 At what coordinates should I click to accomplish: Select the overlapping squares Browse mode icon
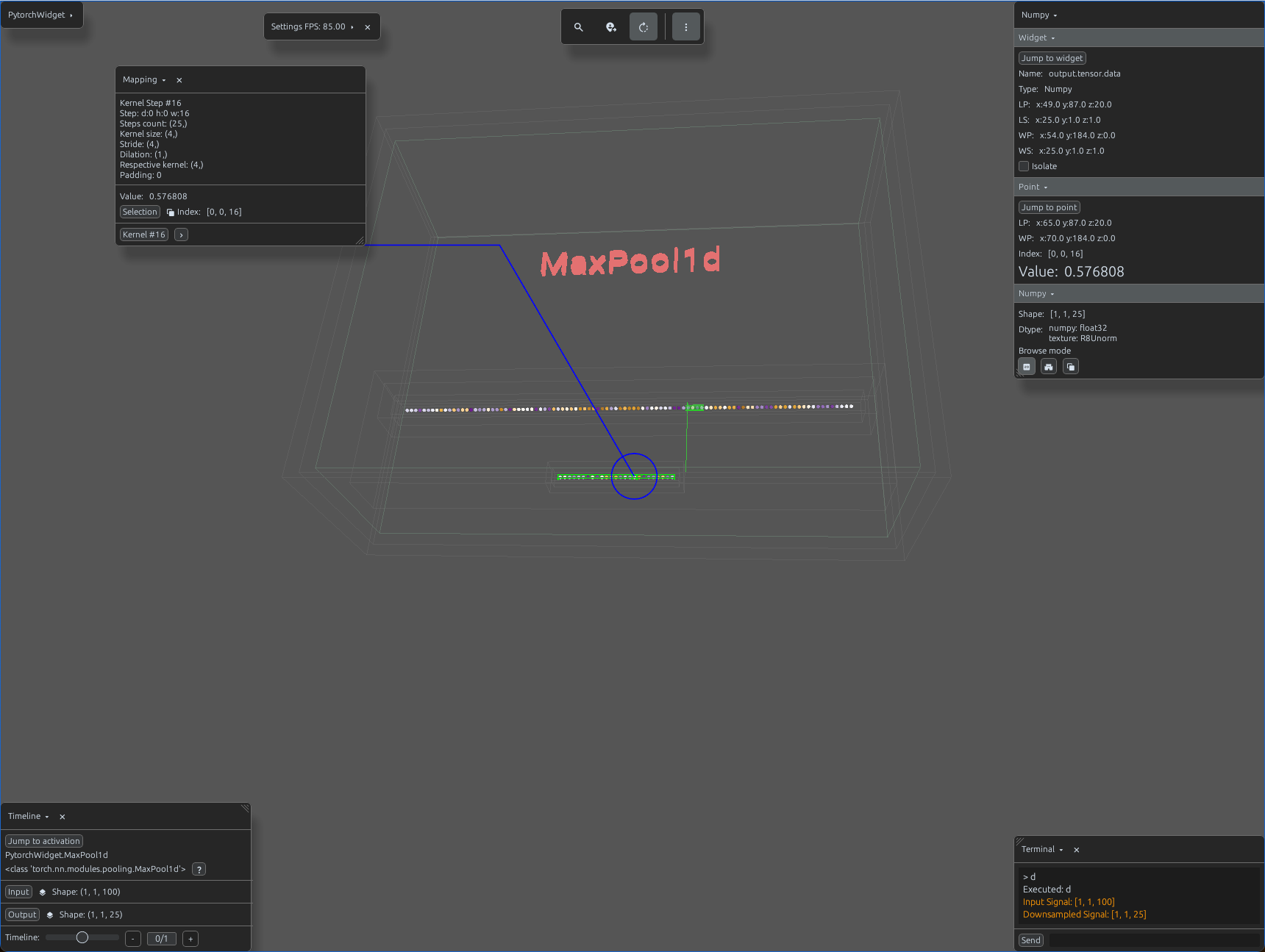pyautogui.click(x=1071, y=367)
